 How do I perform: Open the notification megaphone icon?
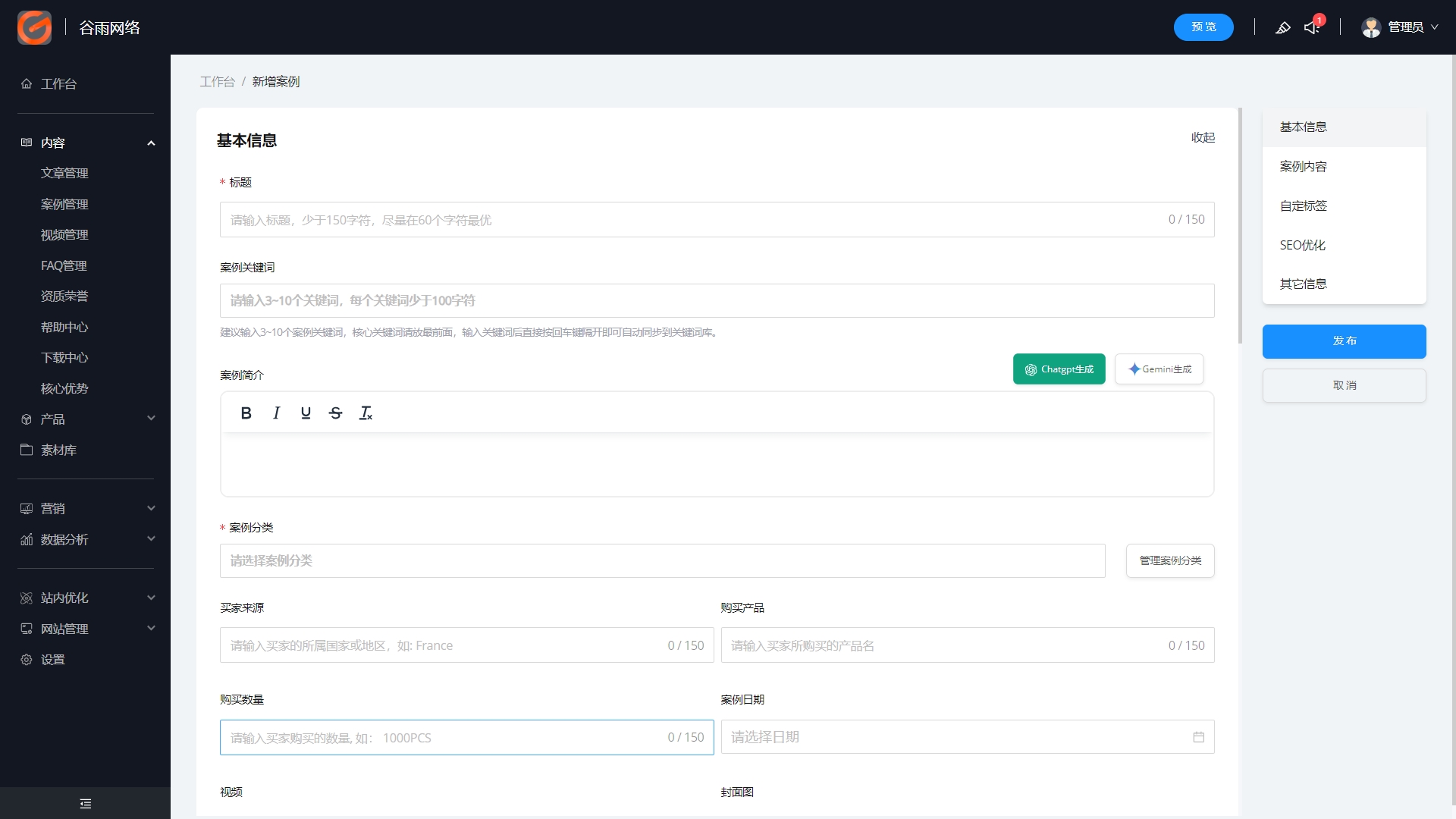coord(1312,27)
